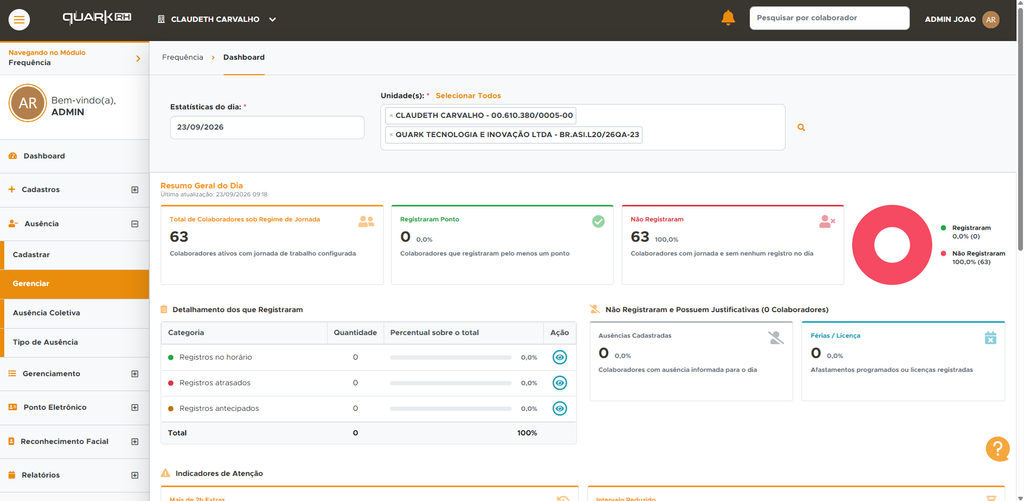This screenshot has width=1024, height=501.
Task: Click the Relatórios calendar icon in sidebar
Action: 12,475
